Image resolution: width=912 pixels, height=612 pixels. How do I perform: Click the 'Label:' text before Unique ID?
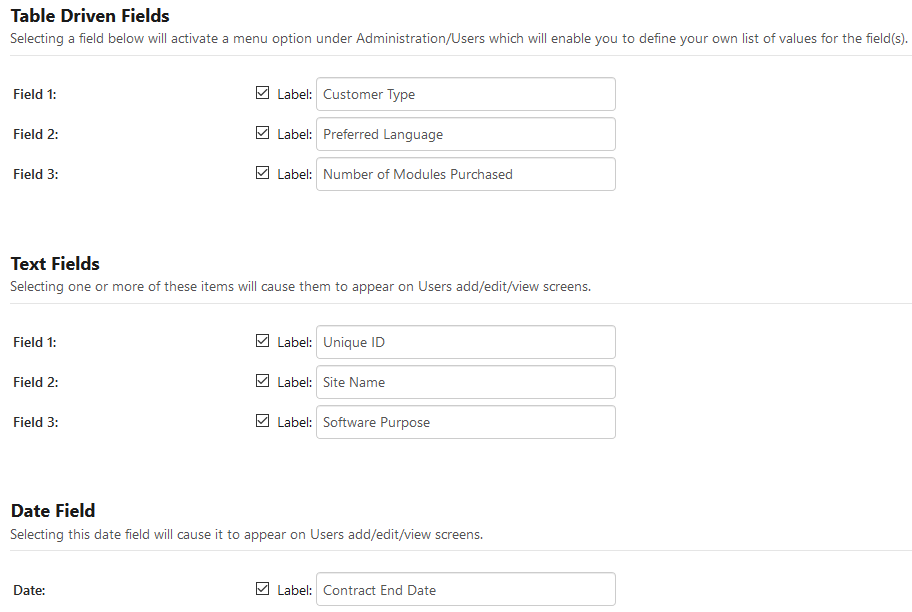click(295, 342)
